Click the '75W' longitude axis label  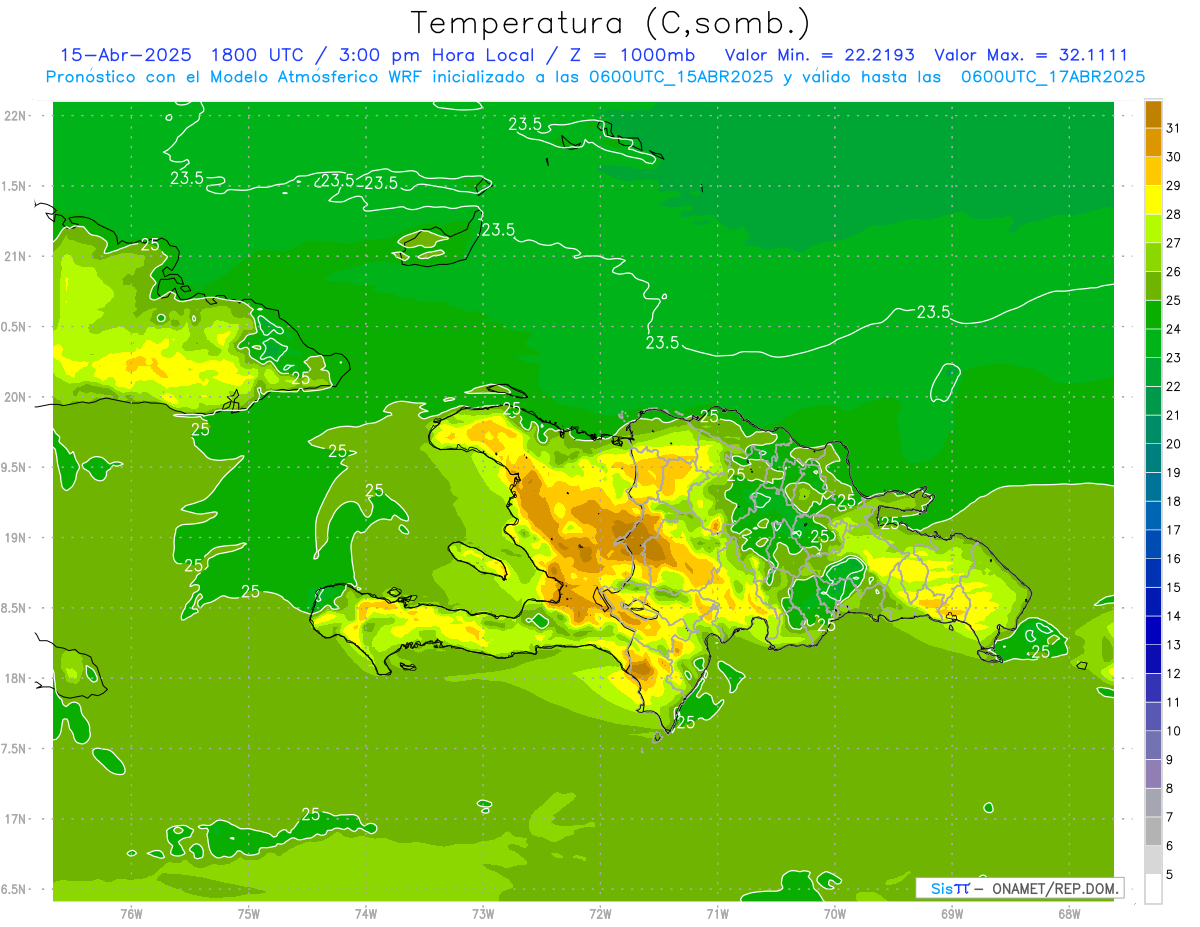point(249,914)
